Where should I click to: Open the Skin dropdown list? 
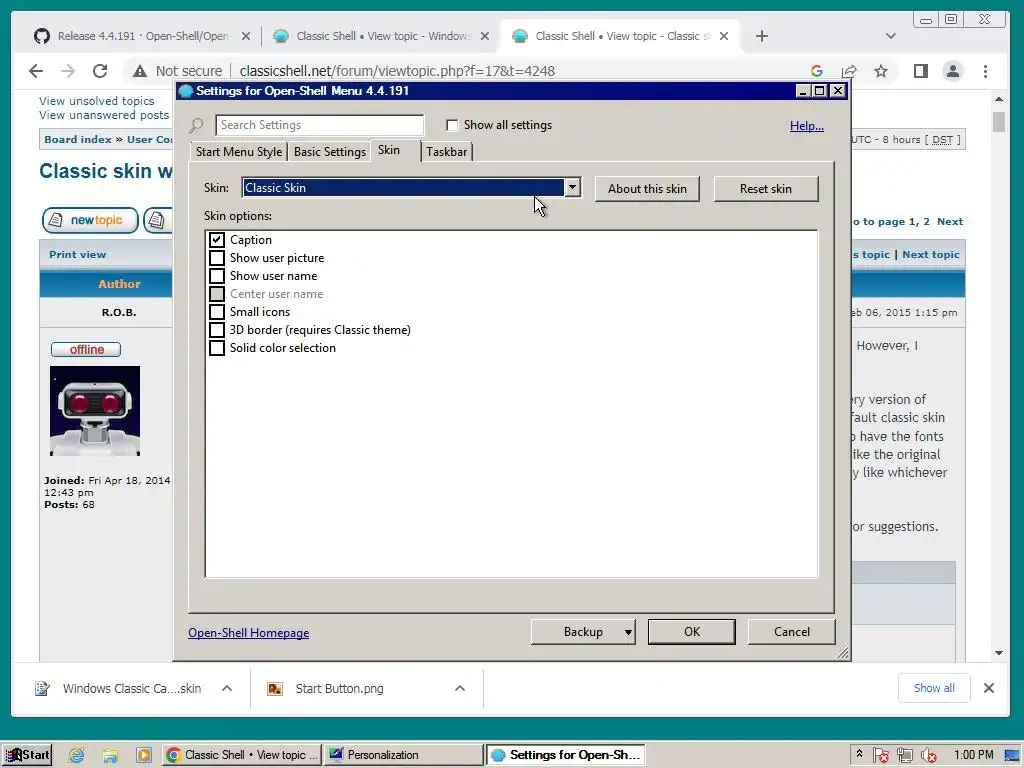click(x=572, y=187)
